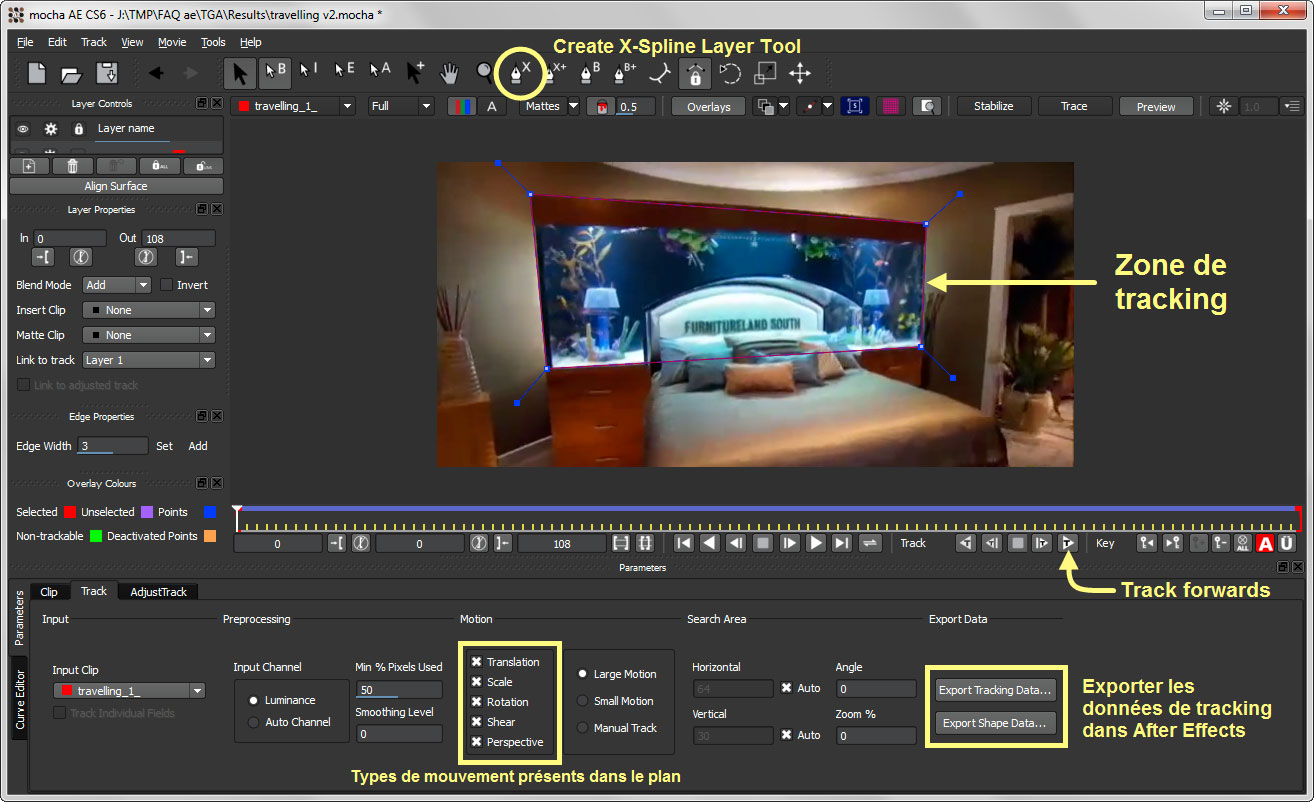Toggle Shear motion checkbox

coord(477,722)
